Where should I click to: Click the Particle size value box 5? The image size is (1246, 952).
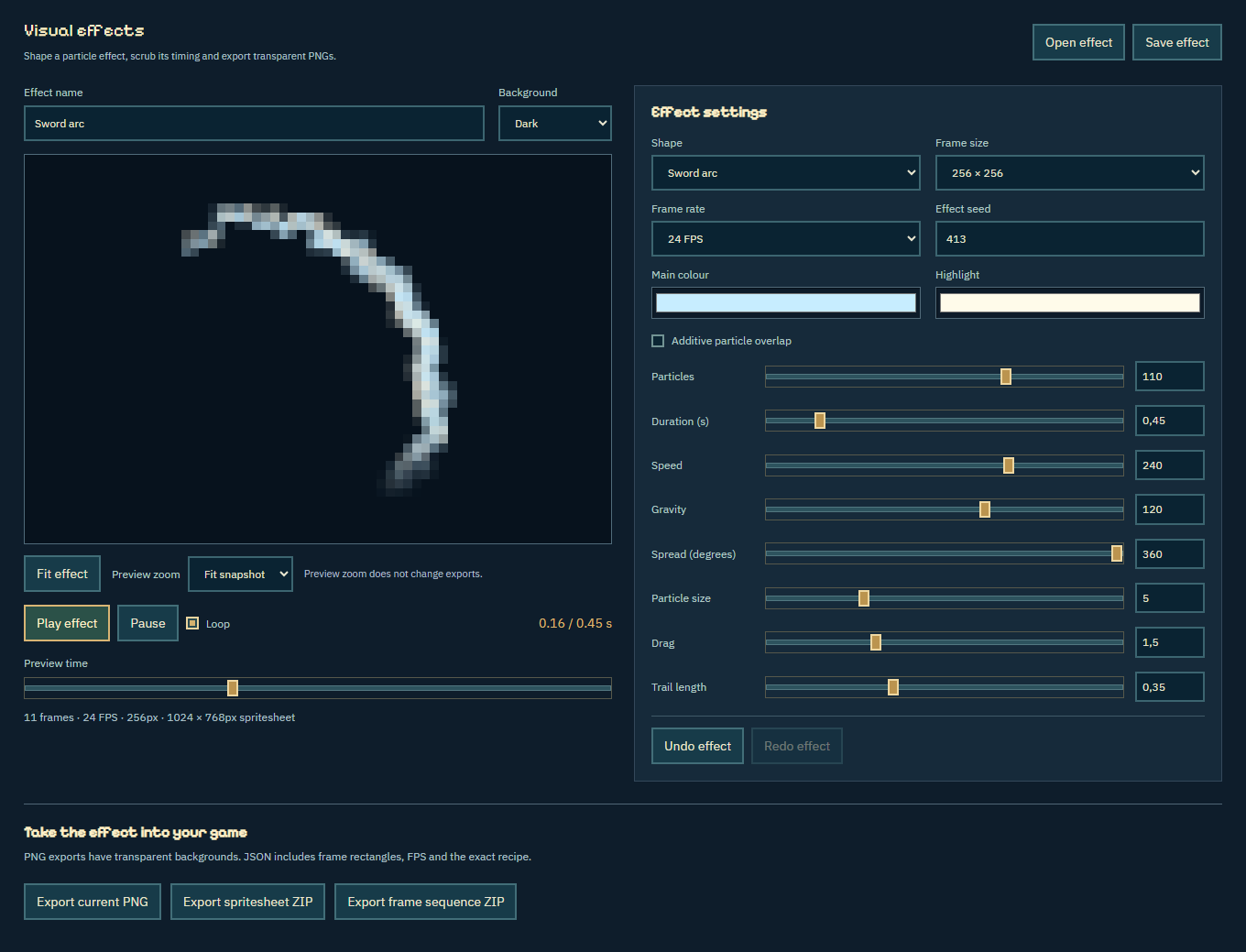pos(1169,598)
